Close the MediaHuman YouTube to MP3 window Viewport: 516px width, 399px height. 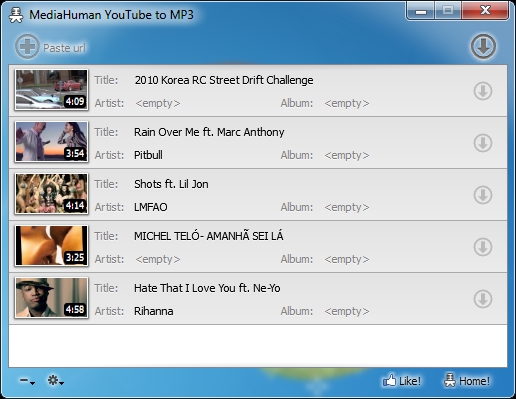coord(485,11)
